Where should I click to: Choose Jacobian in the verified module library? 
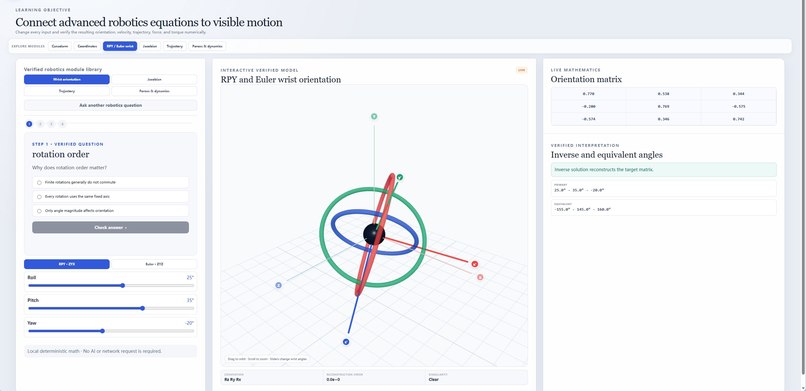tap(154, 80)
